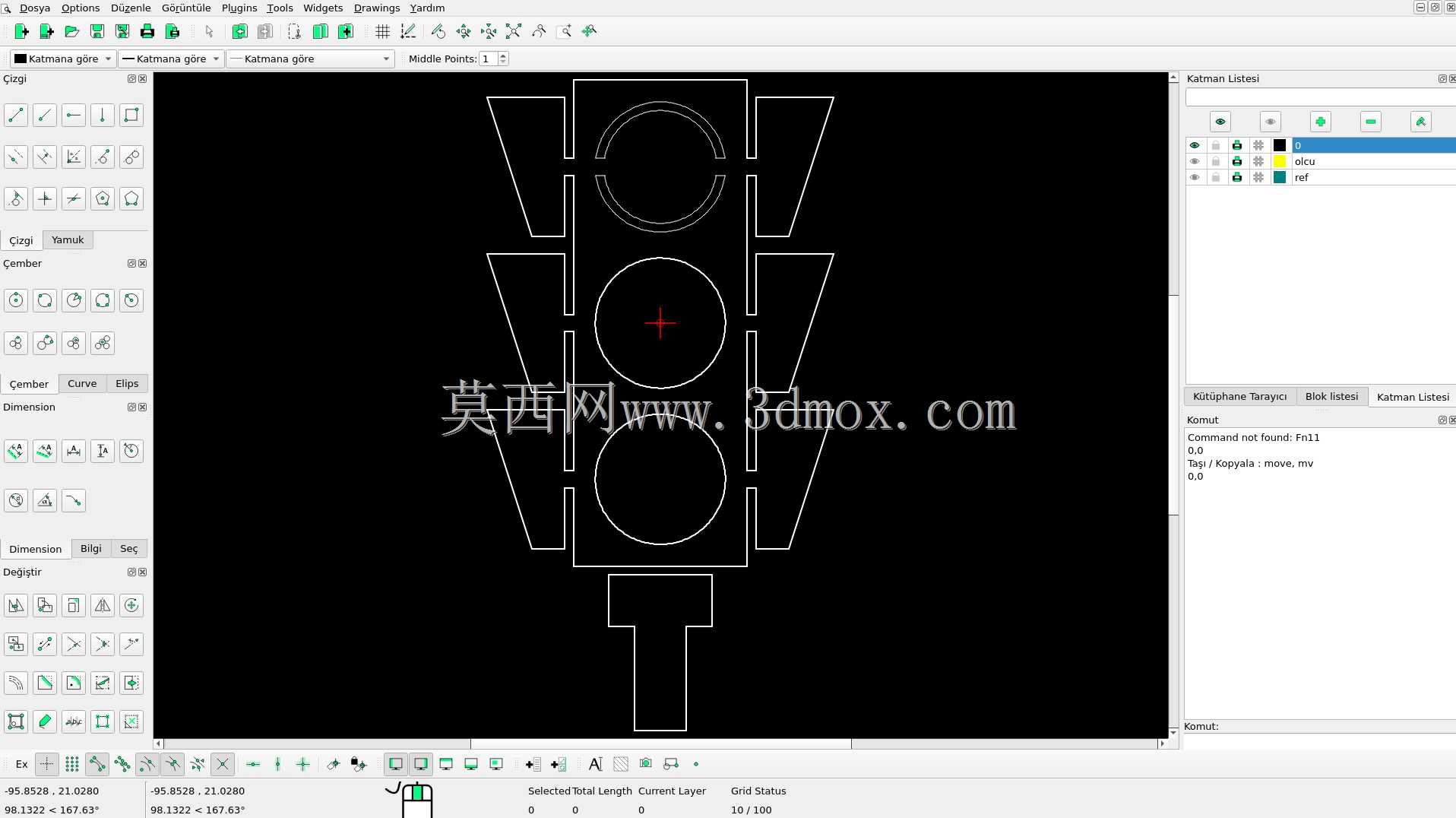Viewport: 1456px width, 818px height.
Task: Float the Değiştir dock panel
Action: (131, 572)
